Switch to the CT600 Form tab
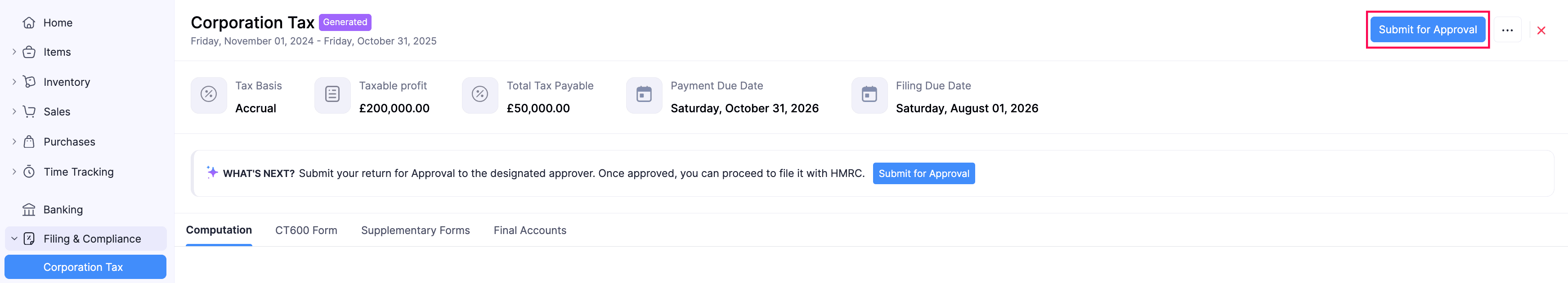The width and height of the screenshot is (1568, 283). (x=306, y=230)
